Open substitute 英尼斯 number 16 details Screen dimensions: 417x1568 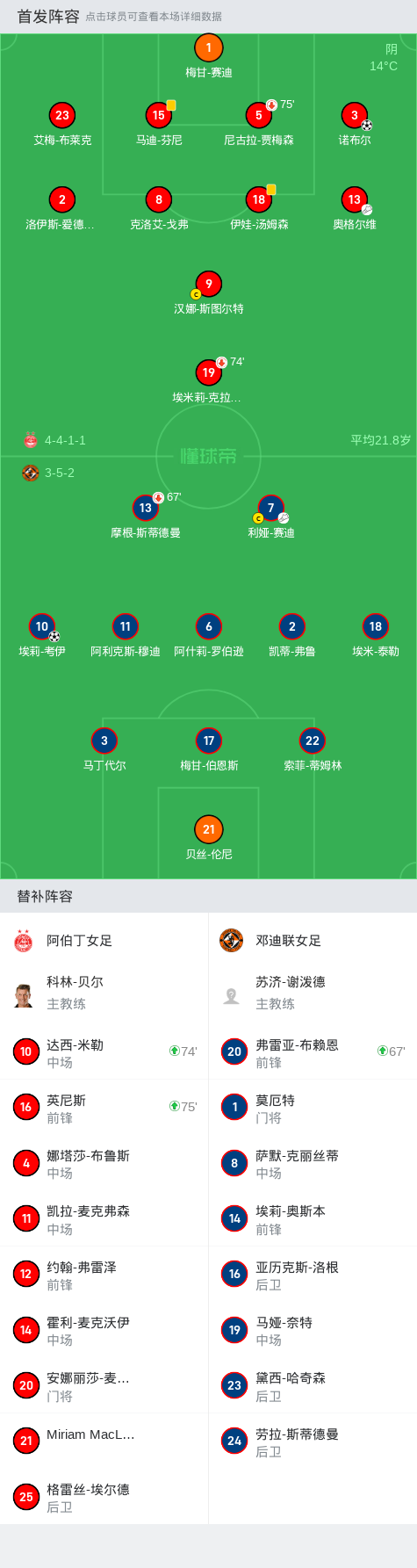[x=104, y=1108]
